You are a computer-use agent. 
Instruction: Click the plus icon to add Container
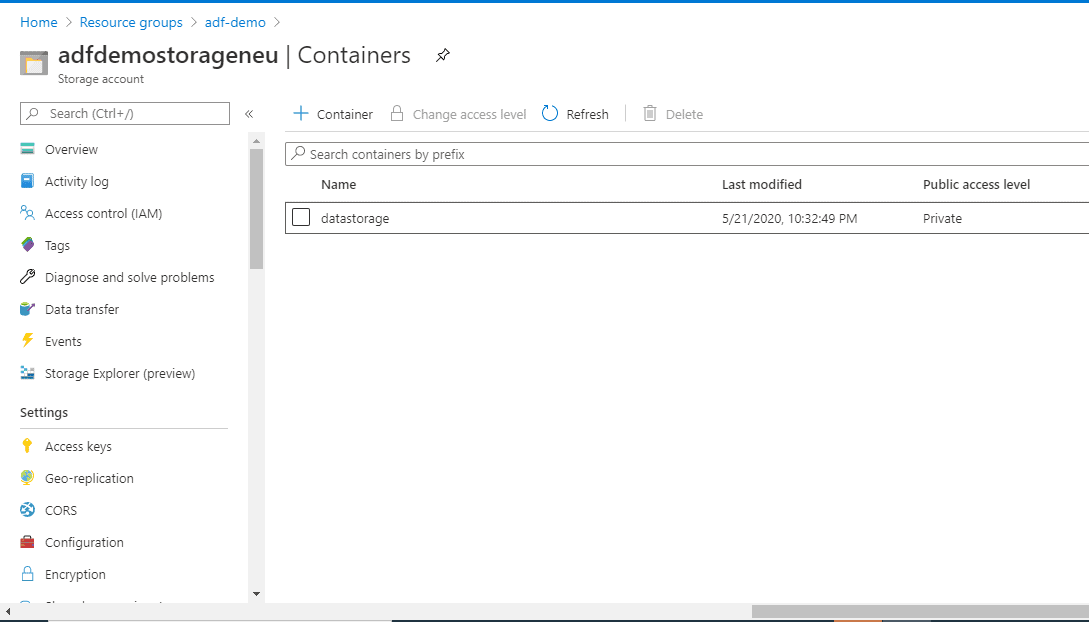pos(300,114)
